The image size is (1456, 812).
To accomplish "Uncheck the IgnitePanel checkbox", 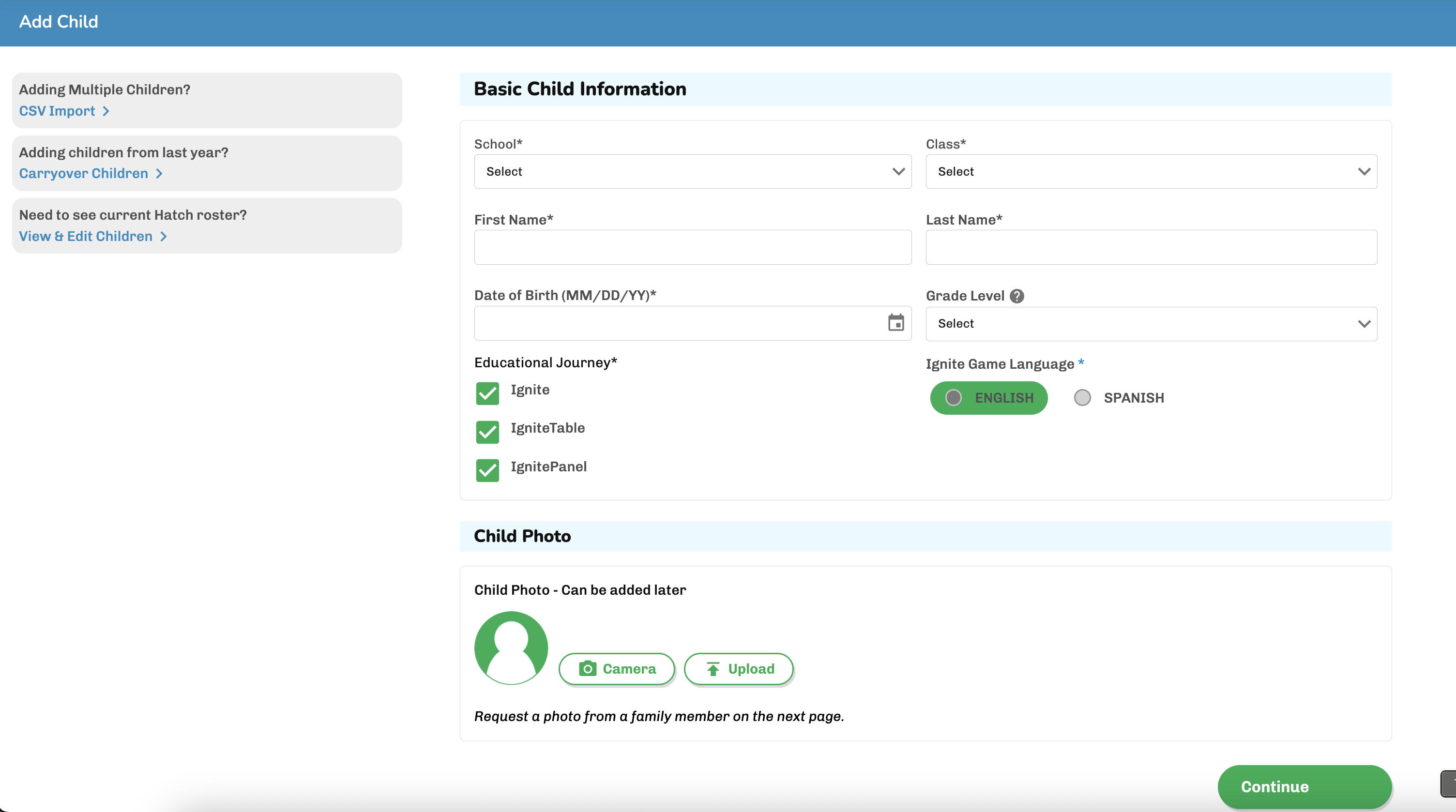I will point(487,470).
